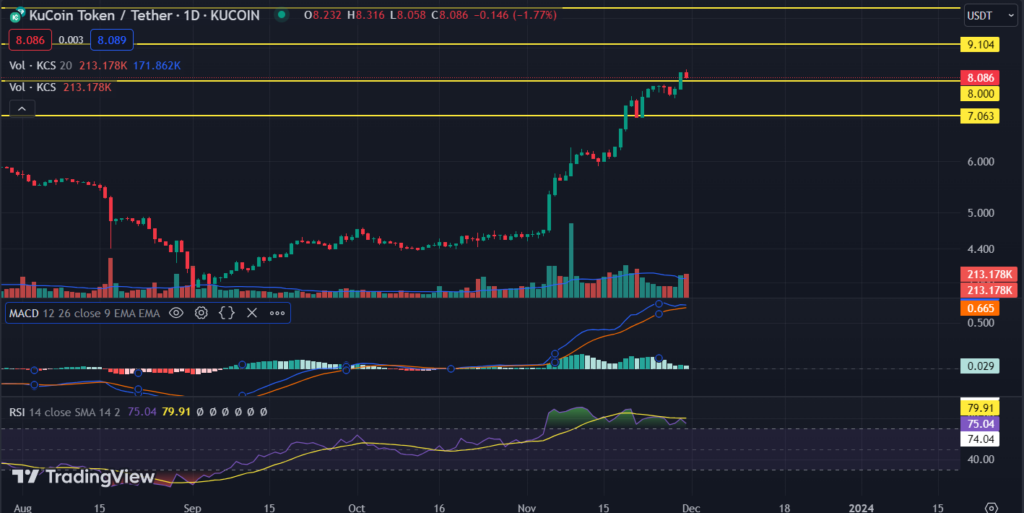Toggle MACD indicator visibility eye icon
Viewport: 1024px width, 513px height.
coord(176,313)
